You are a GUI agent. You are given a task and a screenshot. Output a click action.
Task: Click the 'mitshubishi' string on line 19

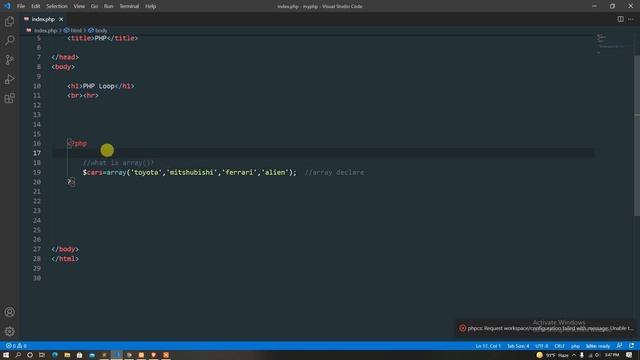point(192,173)
